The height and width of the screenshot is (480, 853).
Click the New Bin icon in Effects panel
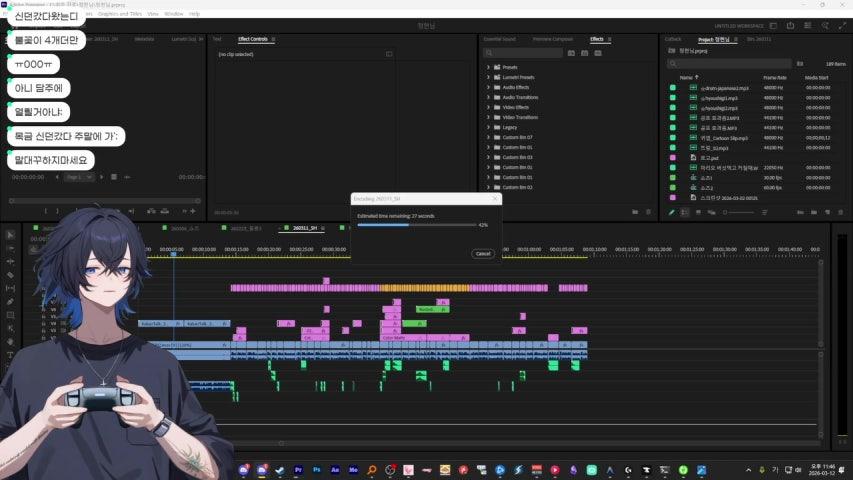635,212
